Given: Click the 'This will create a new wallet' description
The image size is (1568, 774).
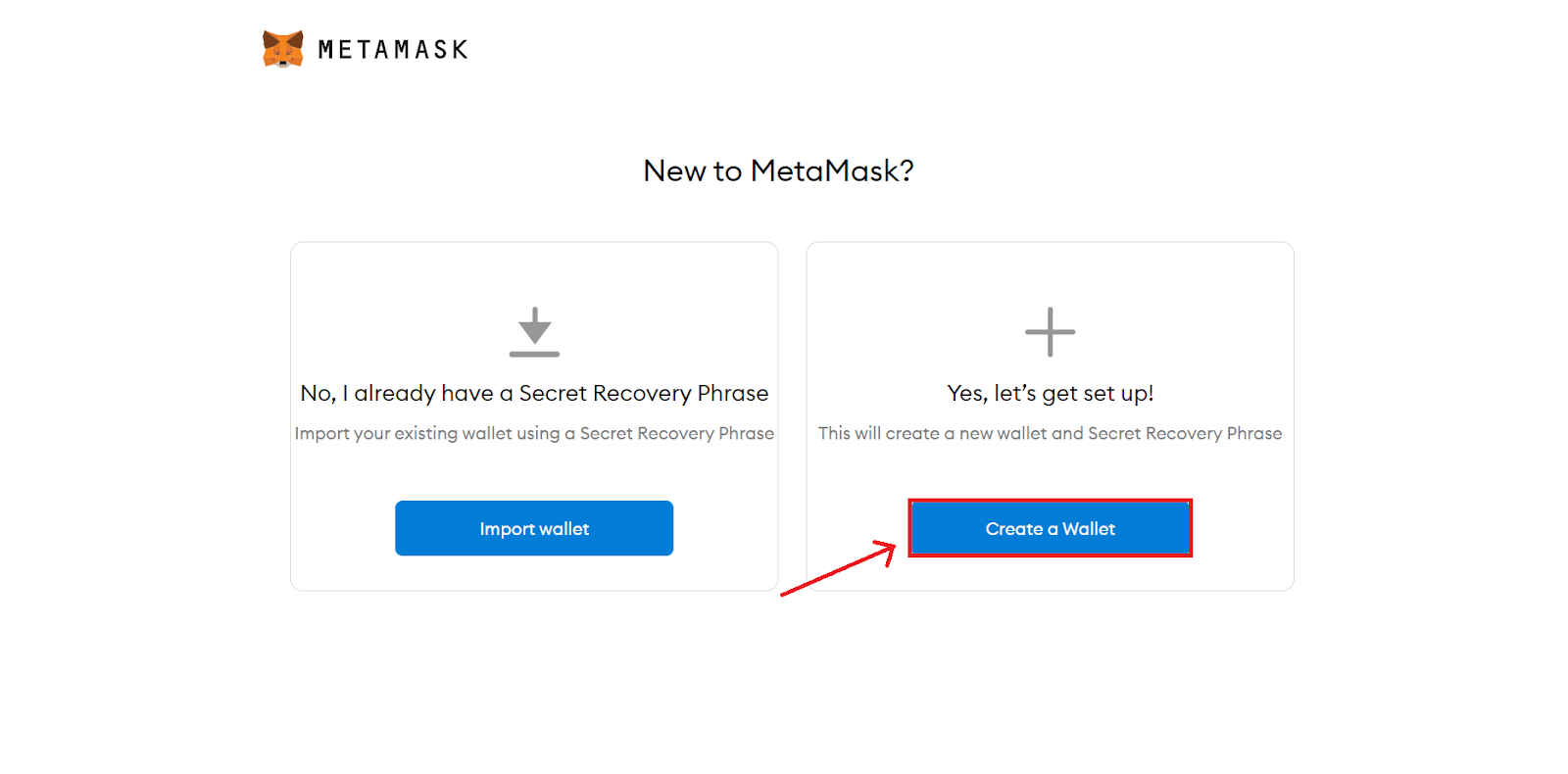Looking at the screenshot, I should tap(1051, 433).
